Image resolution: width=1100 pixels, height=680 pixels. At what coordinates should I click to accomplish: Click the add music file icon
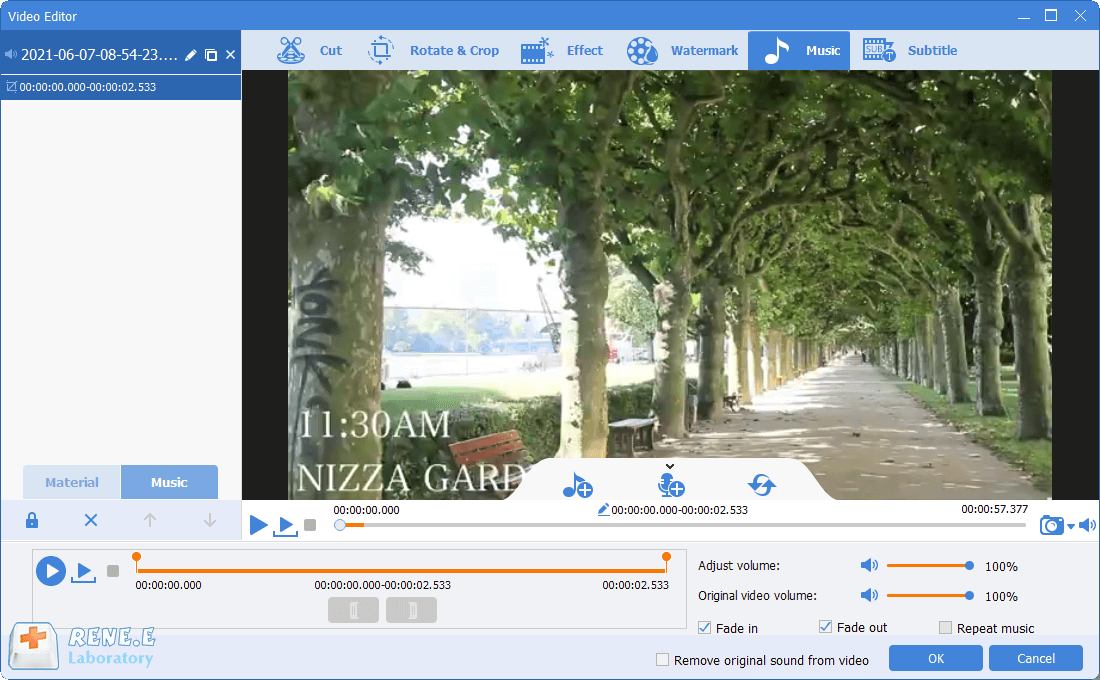(x=577, y=485)
